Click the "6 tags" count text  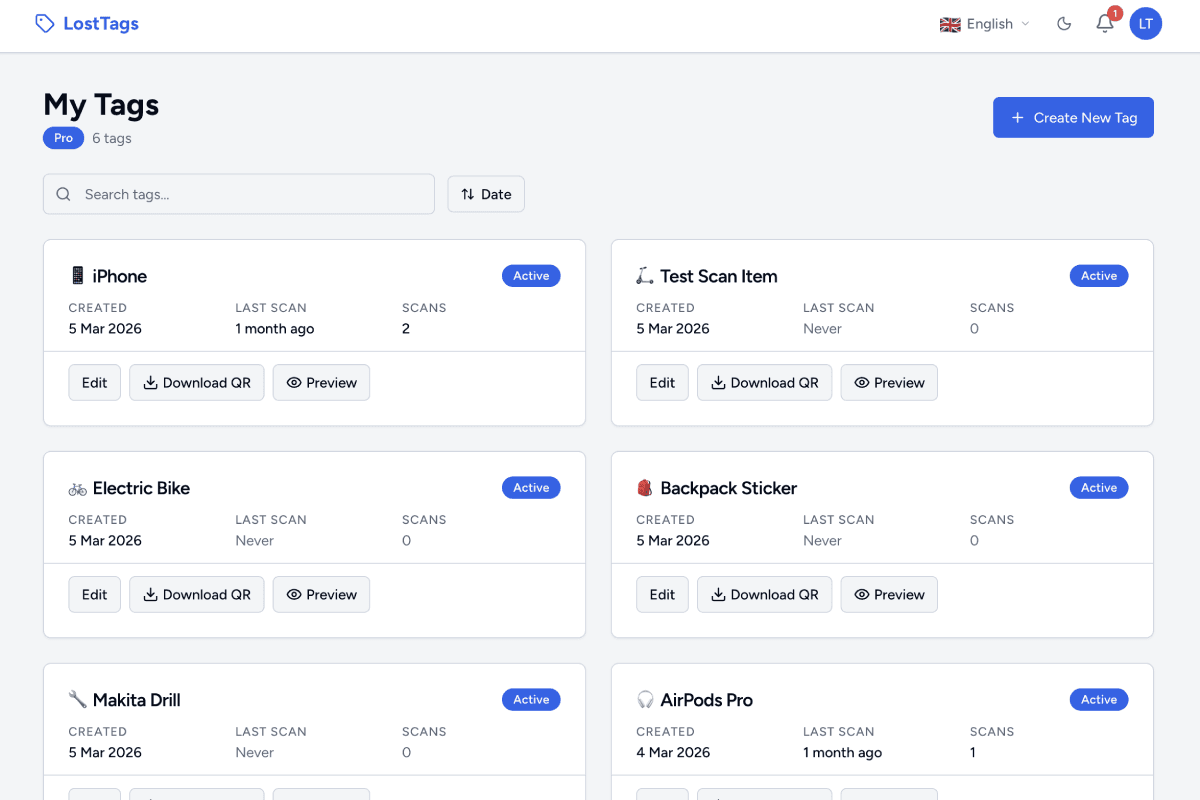(x=112, y=138)
